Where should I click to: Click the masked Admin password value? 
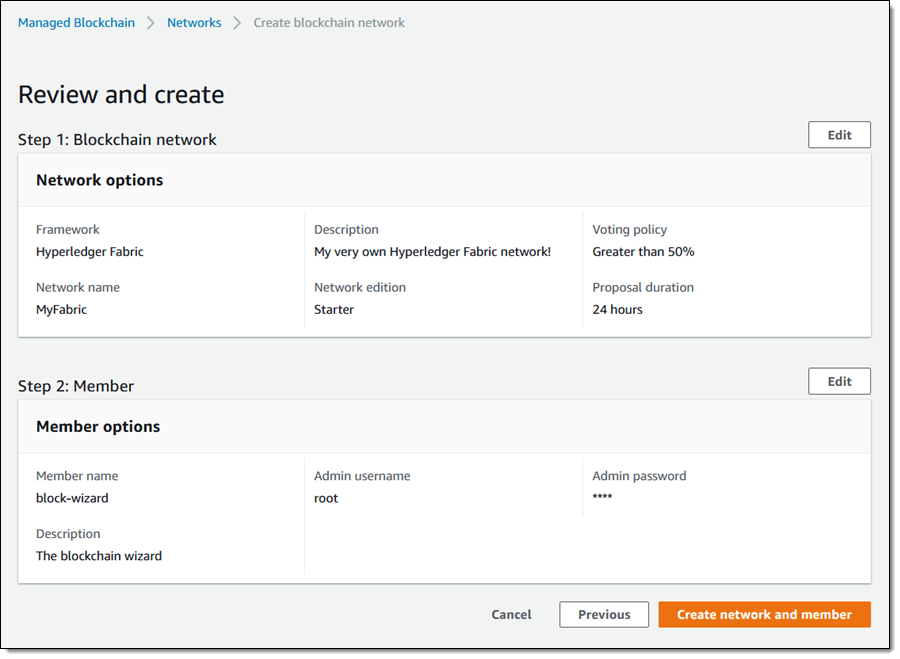[602, 498]
